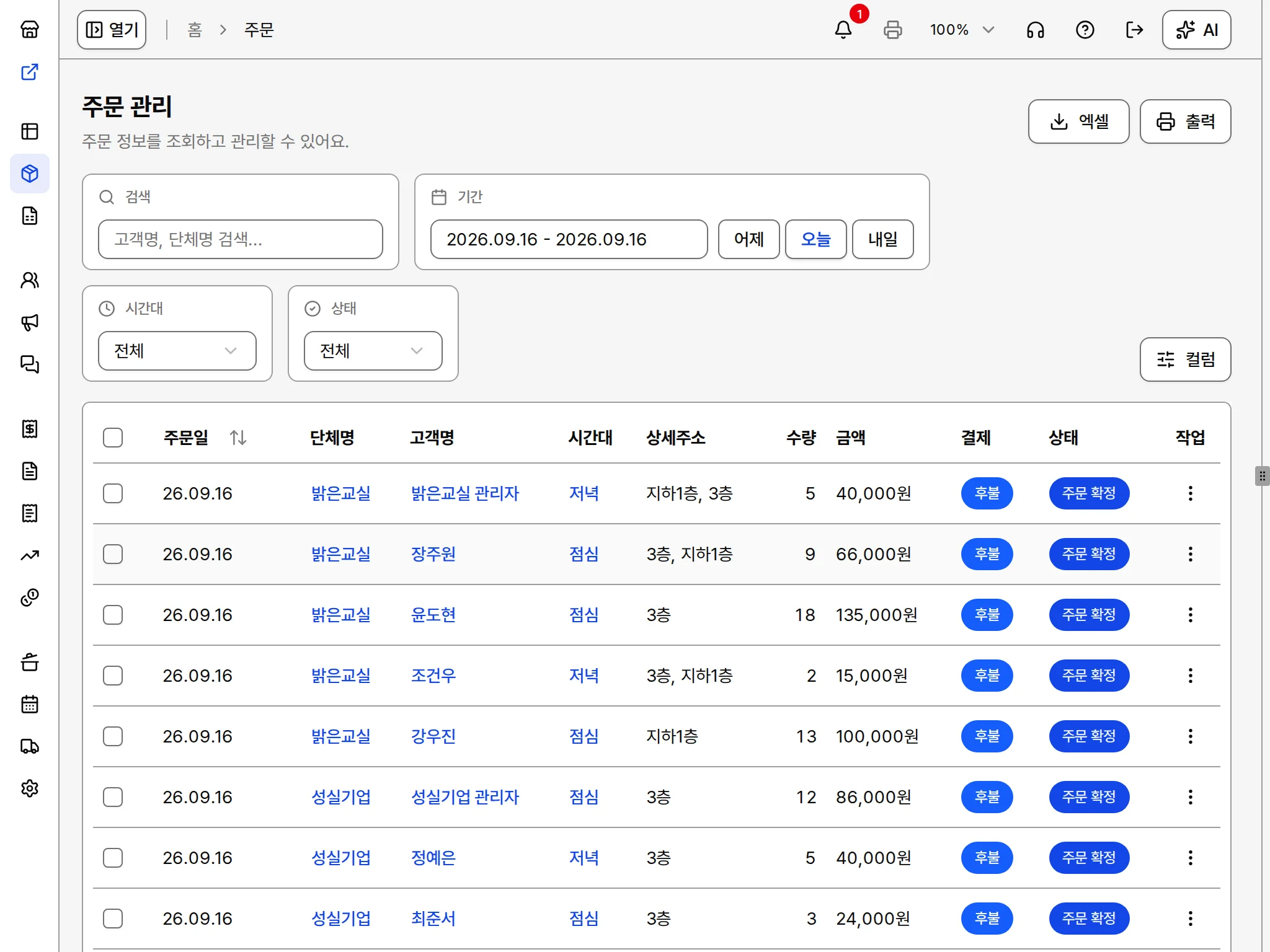Screen dimensions: 1270x952
Task: Open the notification bell
Action: pyautogui.click(x=843, y=30)
